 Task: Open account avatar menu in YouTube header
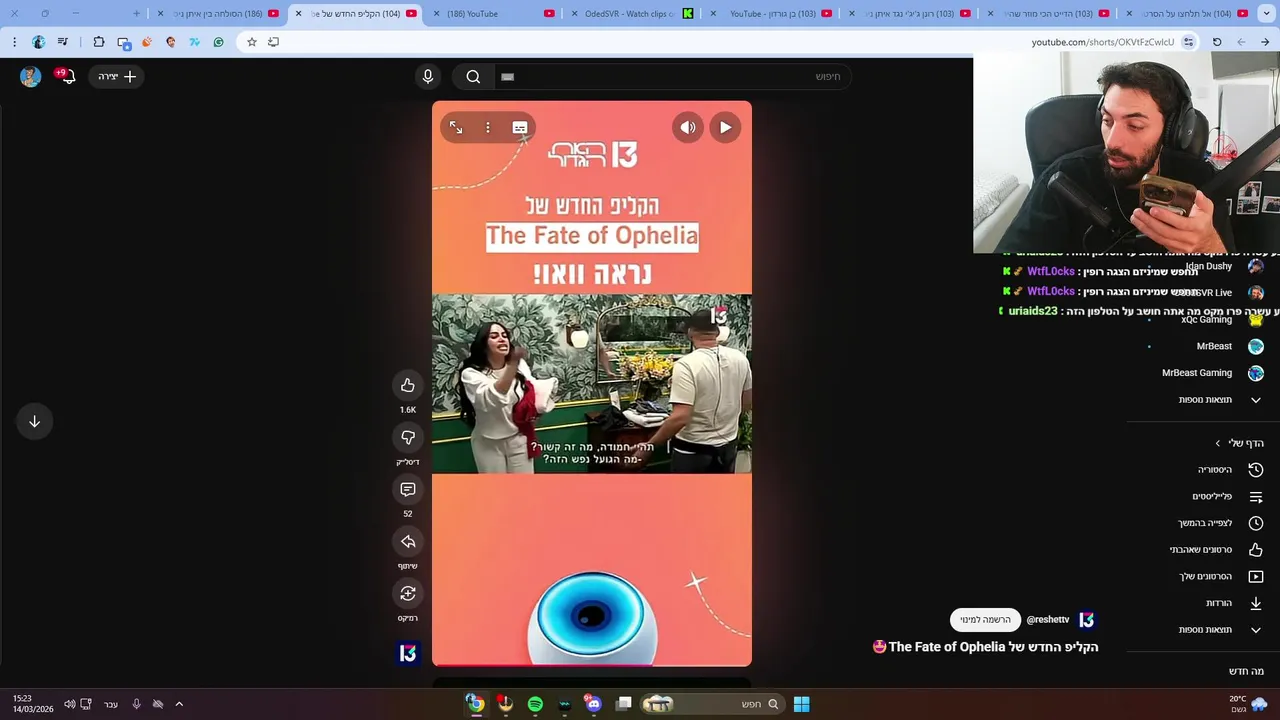(31, 77)
